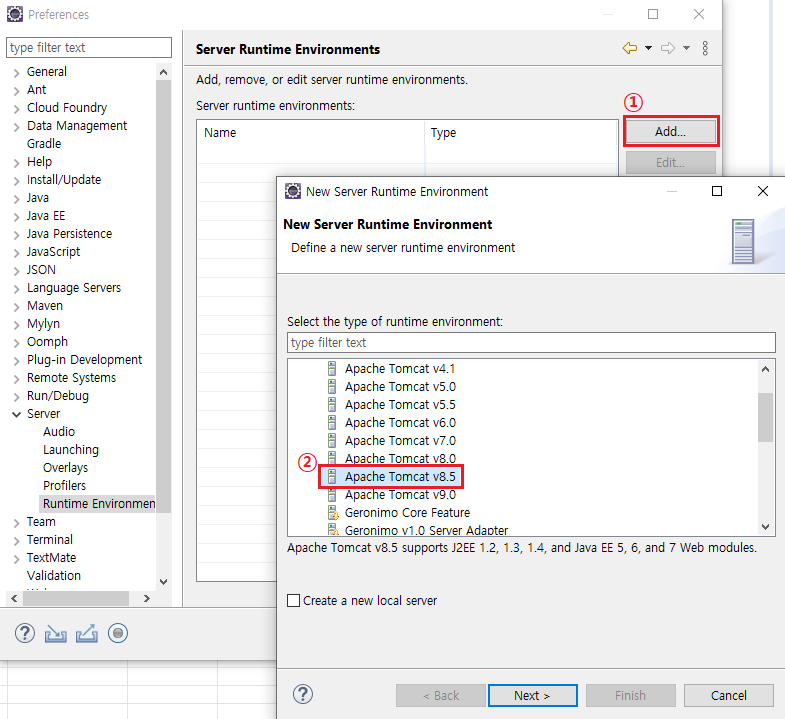785x719 pixels.
Task: Click the Apache Tomcat v5.0 server icon
Action: pos(332,387)
